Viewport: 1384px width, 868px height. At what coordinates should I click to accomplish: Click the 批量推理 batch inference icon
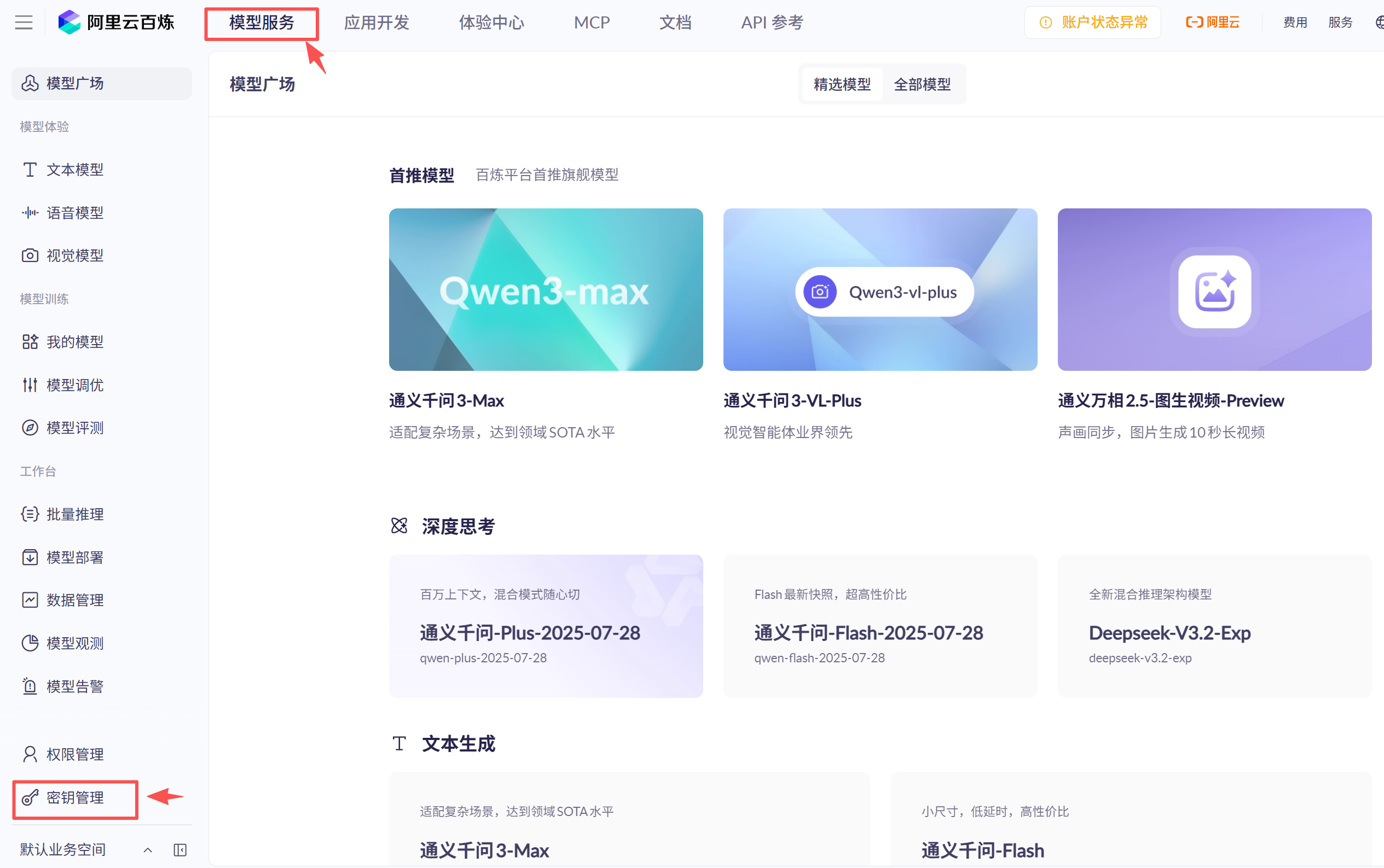coord(30,514)
